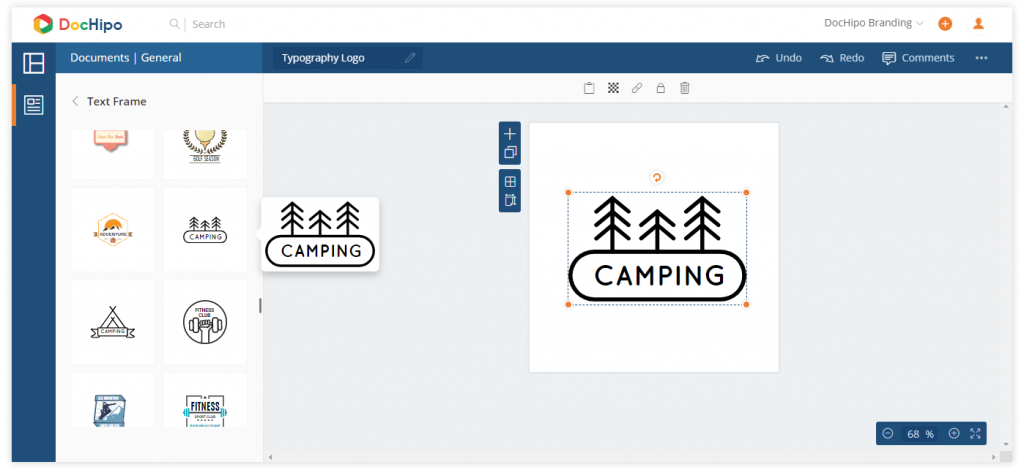
Task: Click the Undo button
Action: tap(778, 58)
